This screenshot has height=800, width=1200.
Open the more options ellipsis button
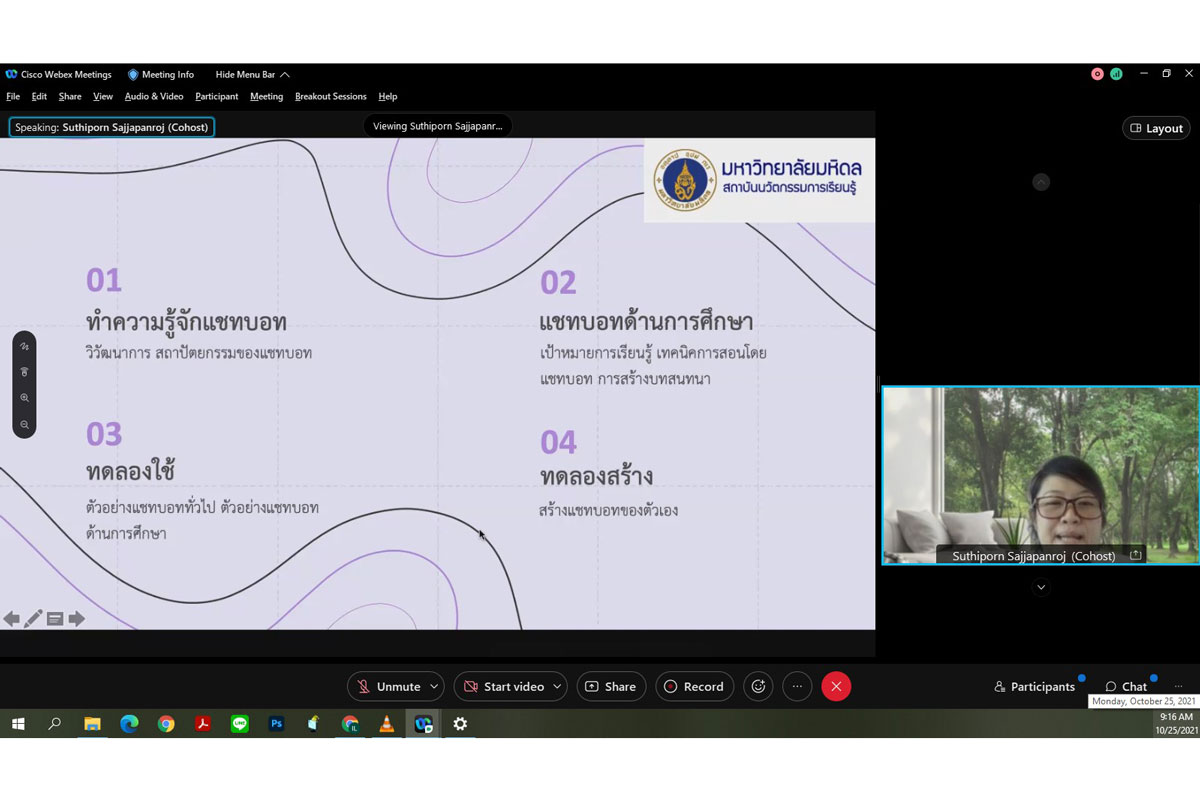point(797,686)
